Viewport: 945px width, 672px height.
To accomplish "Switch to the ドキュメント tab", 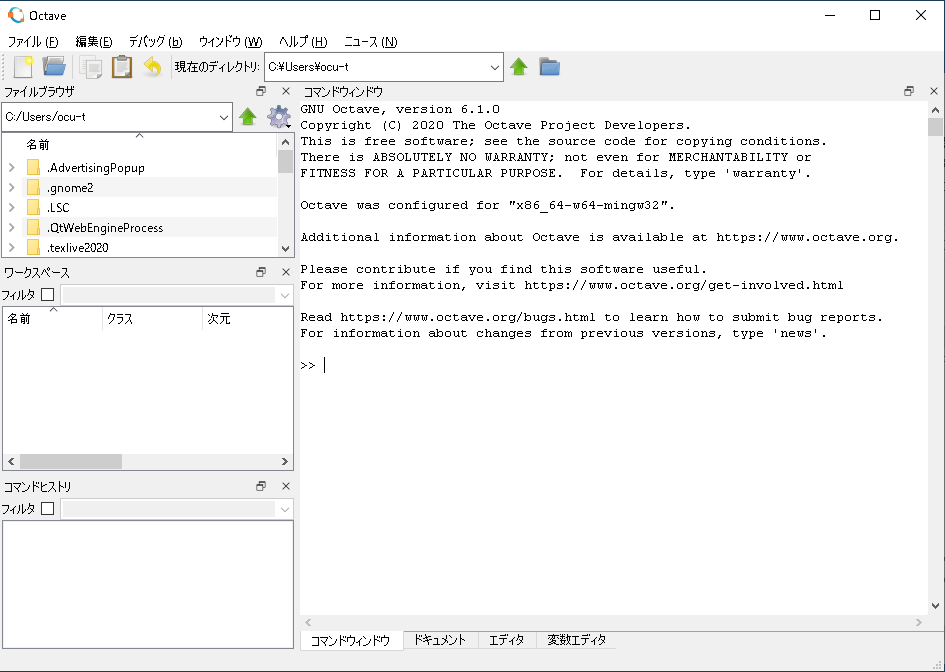I will click(440, 640).
